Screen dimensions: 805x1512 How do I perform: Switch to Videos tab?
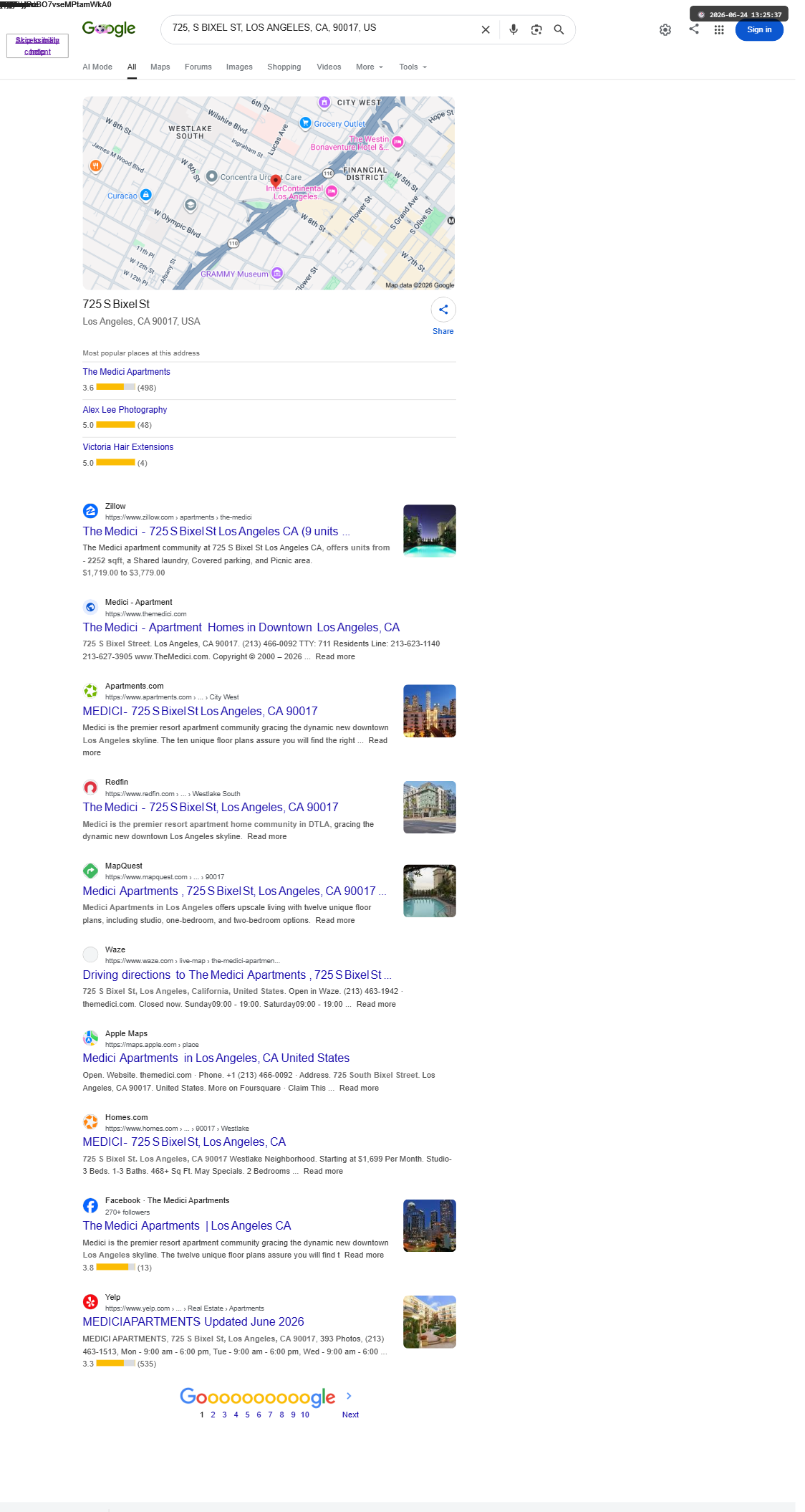point(329,67)
